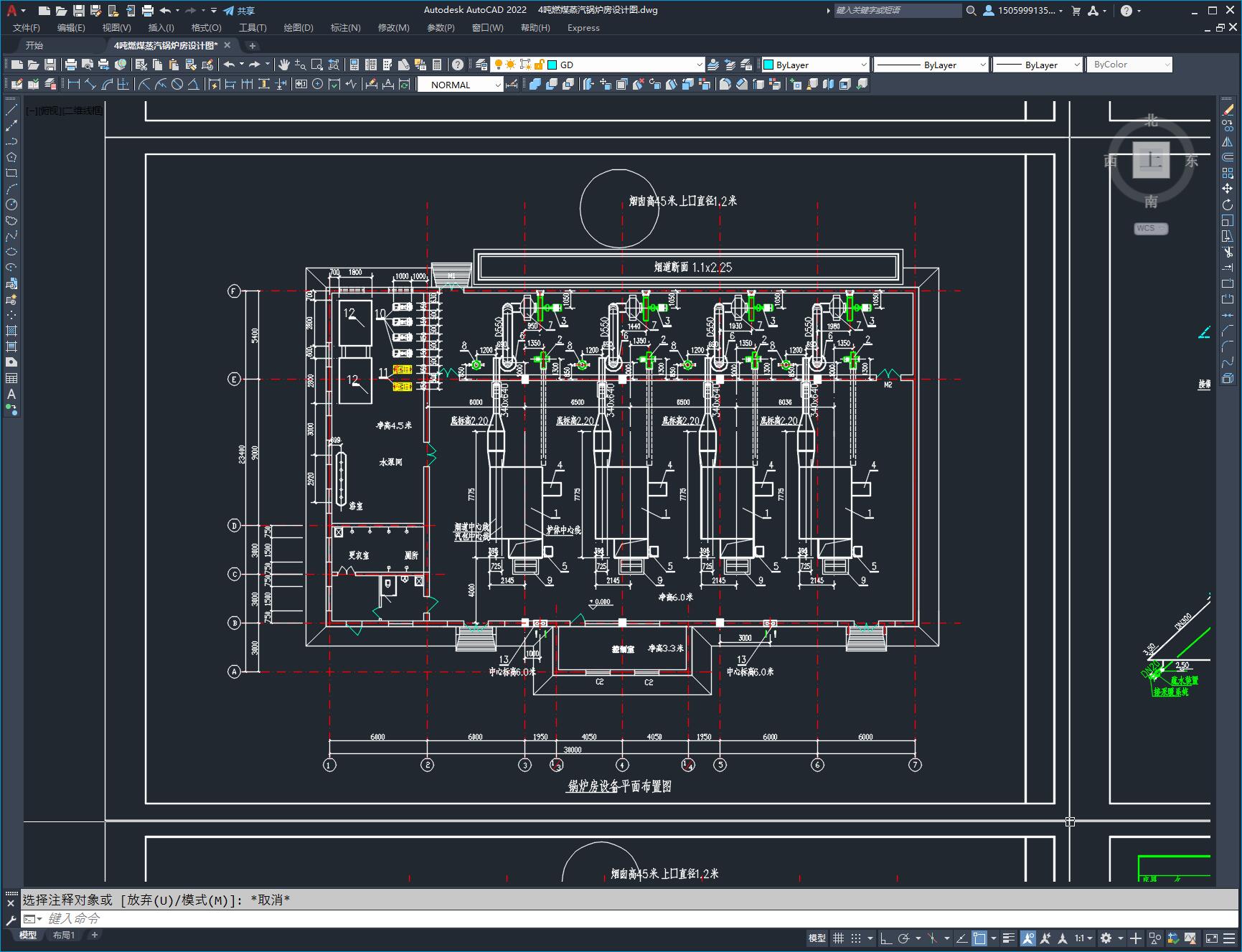Open the GD layer dropdown
Image resolution: width=1242 pixels, height=952 pixels.
tap(700, 65)
